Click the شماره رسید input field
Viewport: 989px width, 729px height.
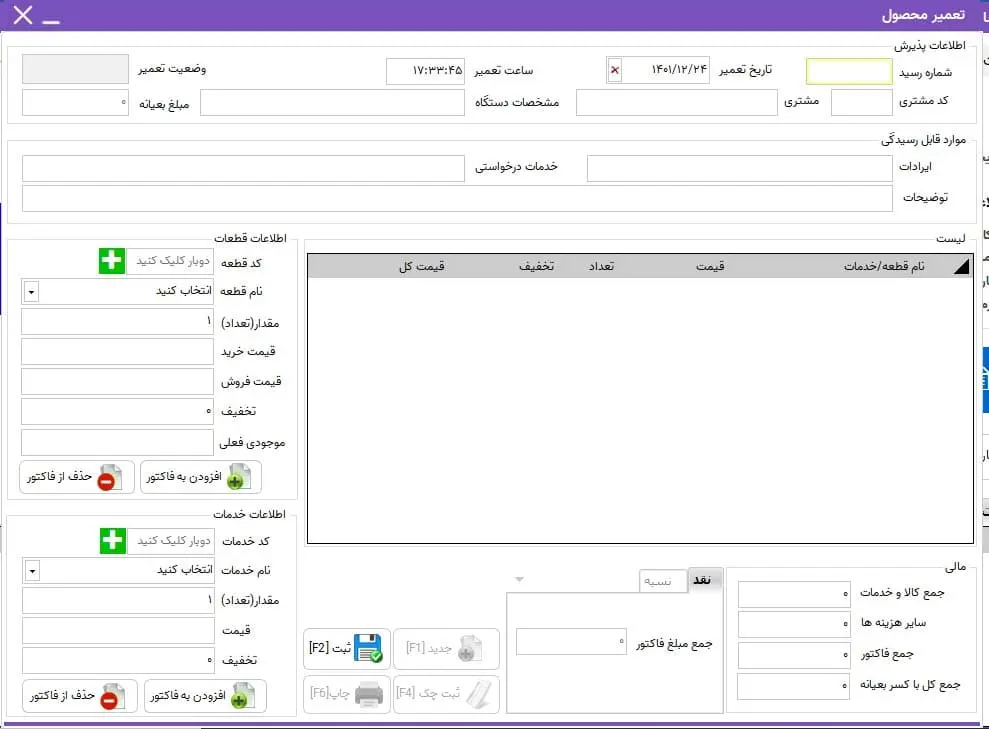click(x=849, y=72)
